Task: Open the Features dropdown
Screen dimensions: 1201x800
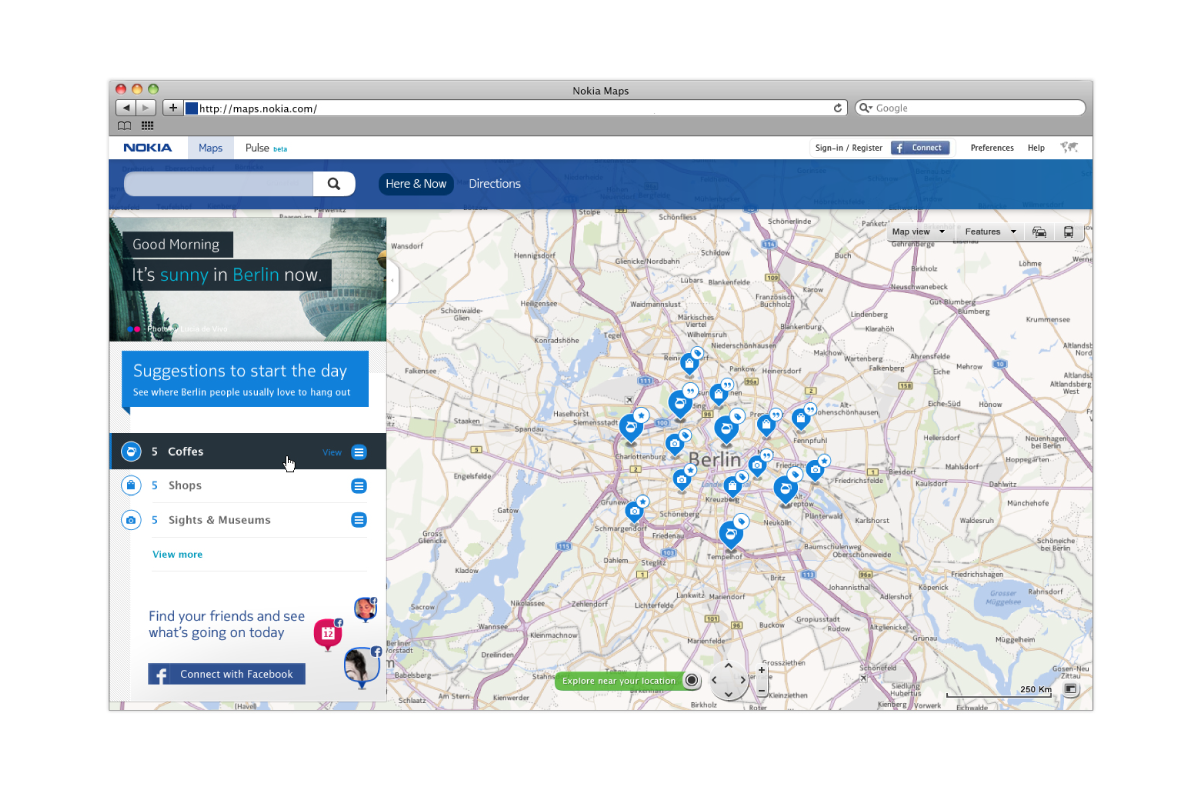Action: pyautogui.click(x=990, y=232)
